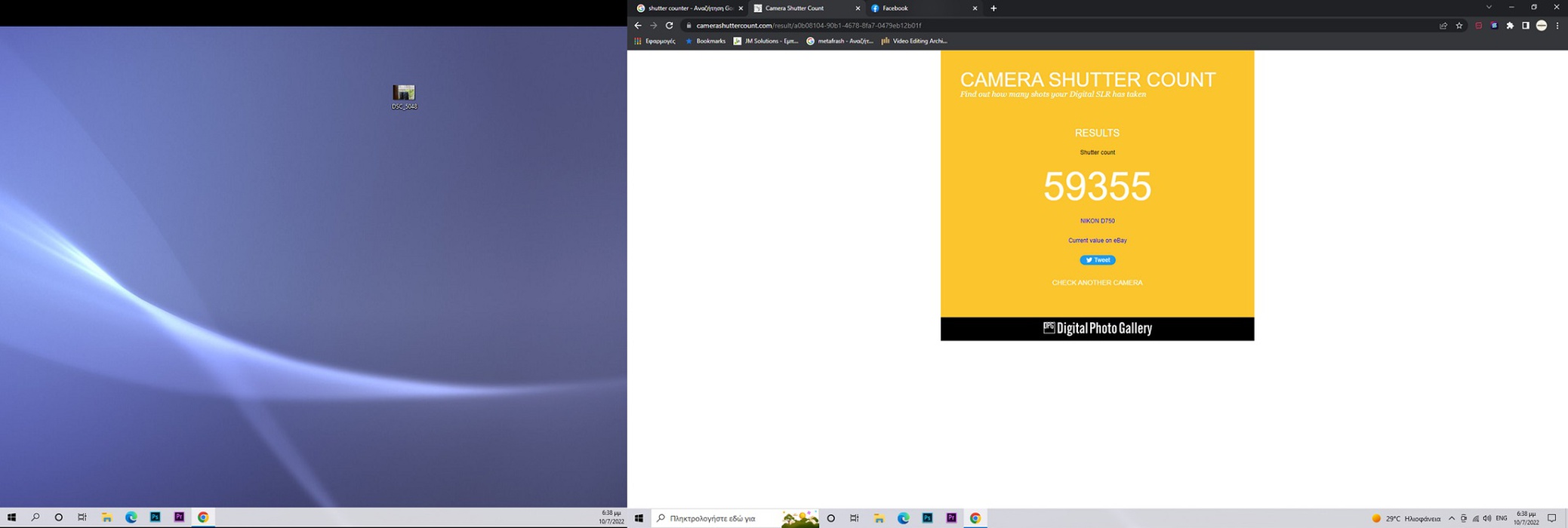Share this page using the share icon
Viewport: 1568px width, 528px height.
[1443, 26]
